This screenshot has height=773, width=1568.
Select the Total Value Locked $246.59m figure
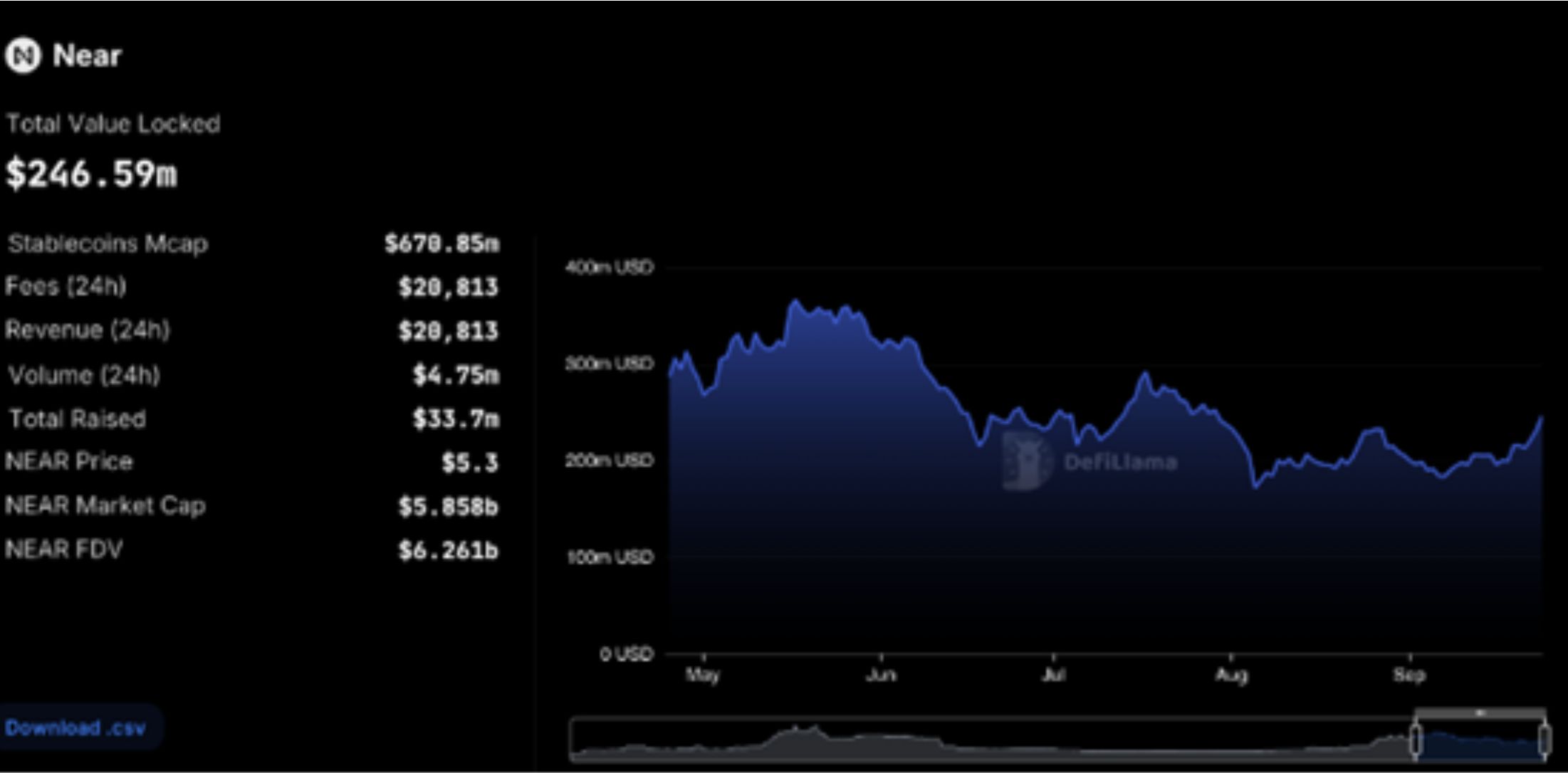pyautogui.click(x=91, y=174)
